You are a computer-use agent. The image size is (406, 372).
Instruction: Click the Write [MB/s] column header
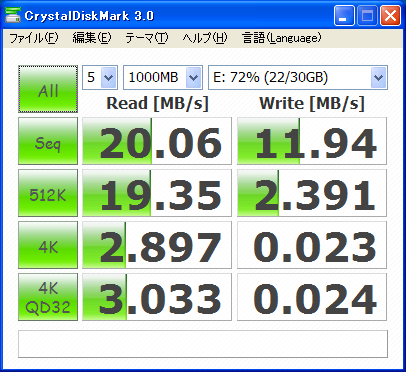pos(312,104)
